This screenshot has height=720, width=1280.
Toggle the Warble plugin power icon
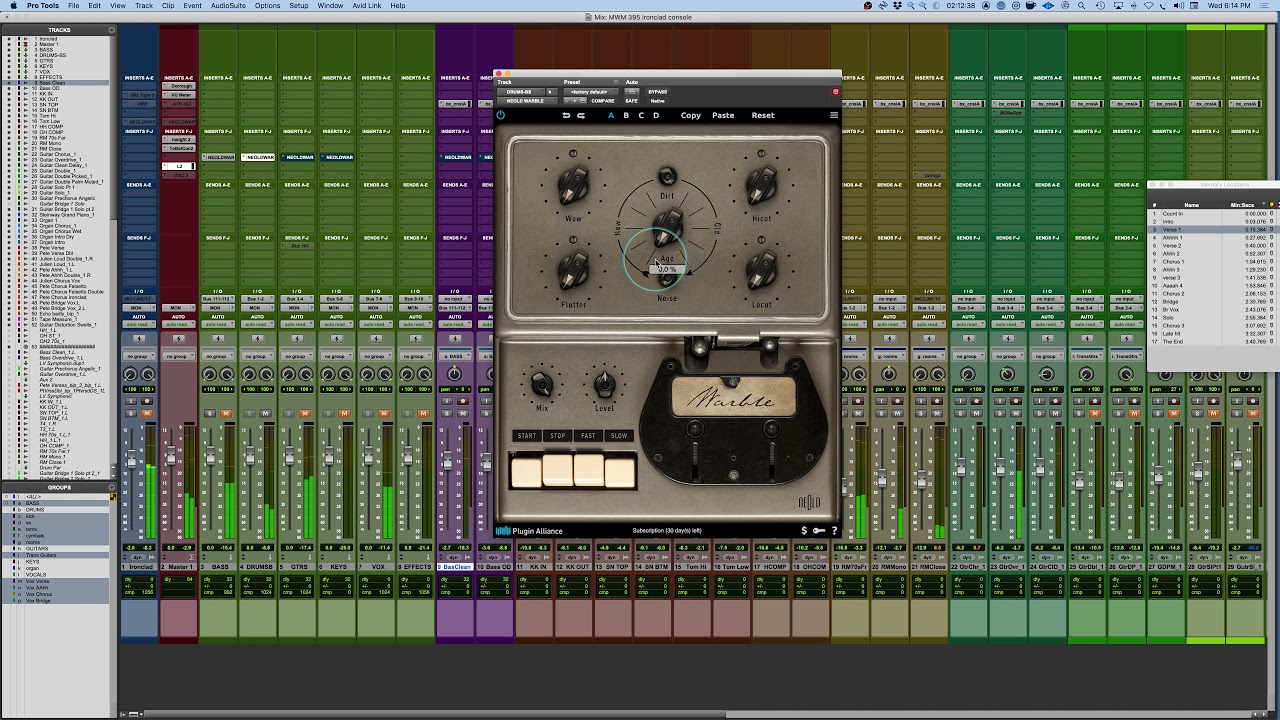[x=501, y=115]
